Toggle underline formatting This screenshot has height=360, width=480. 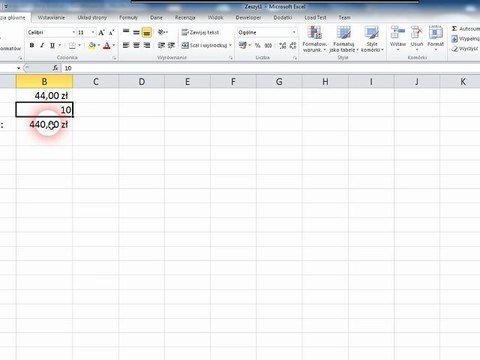tap(52, 45)
